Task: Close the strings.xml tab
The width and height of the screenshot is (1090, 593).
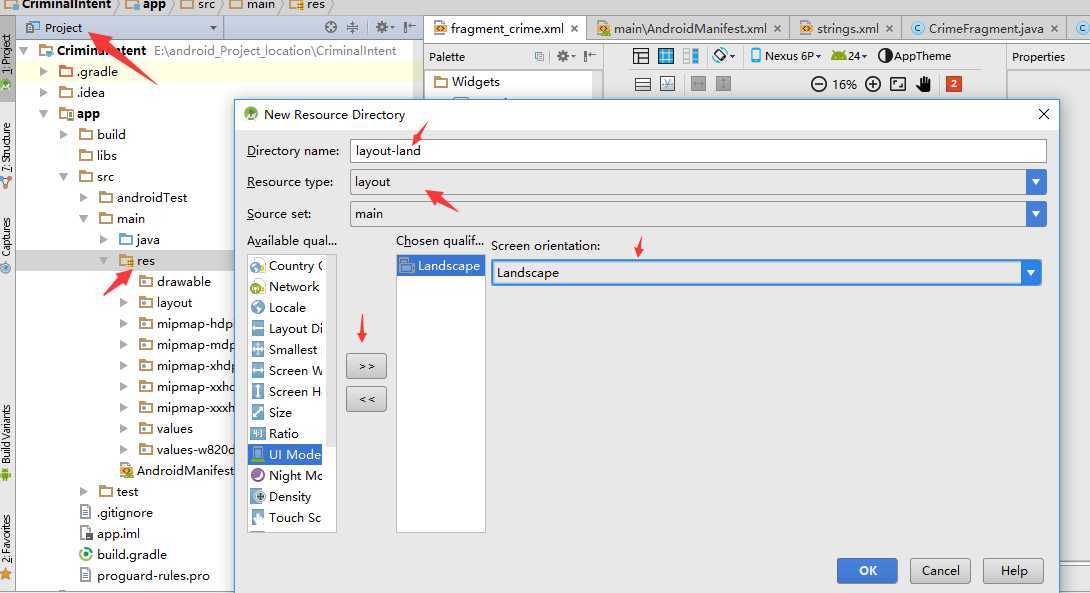Action: [889, 29]
